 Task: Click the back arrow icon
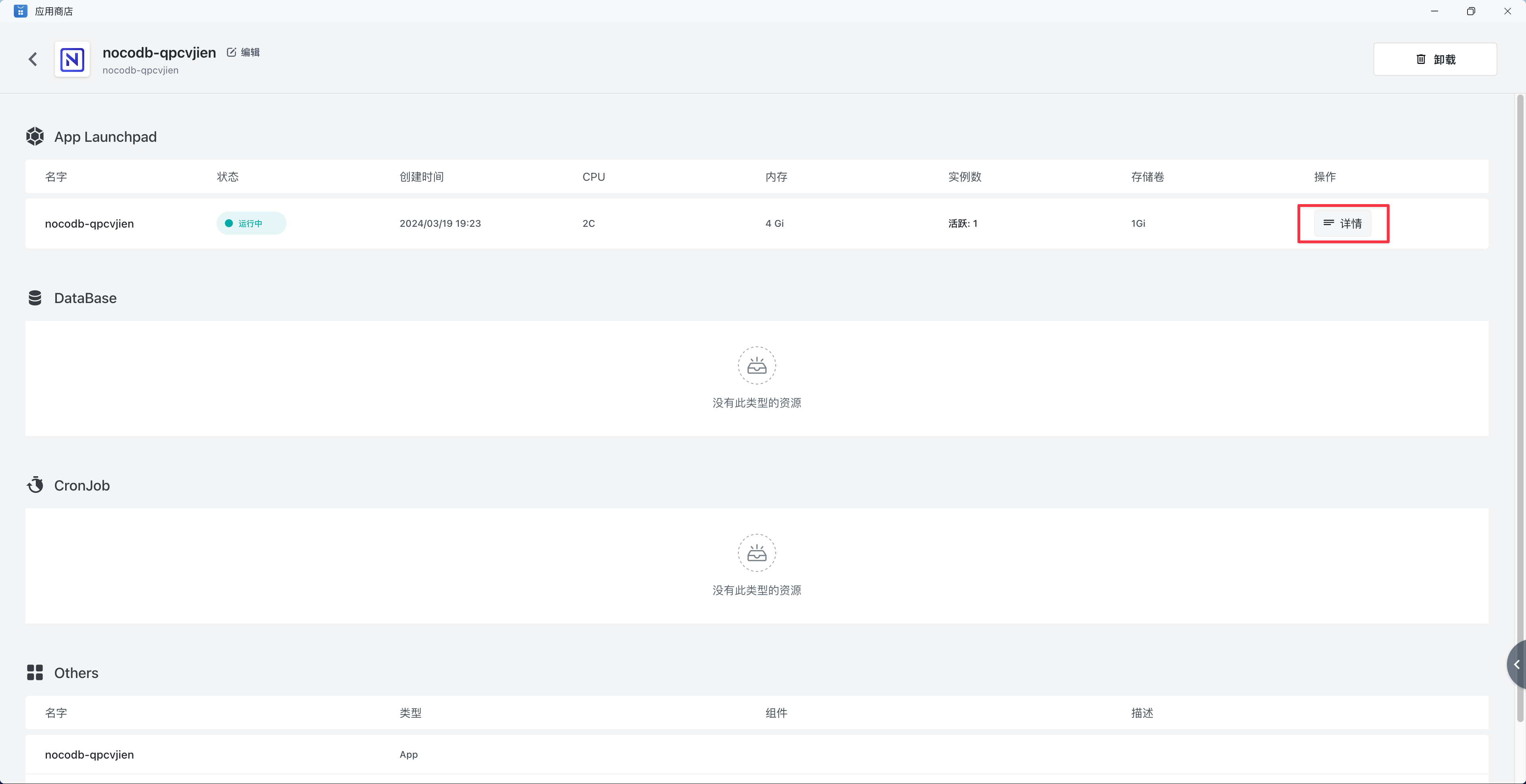pyautogui.click(x=33, y=59)
